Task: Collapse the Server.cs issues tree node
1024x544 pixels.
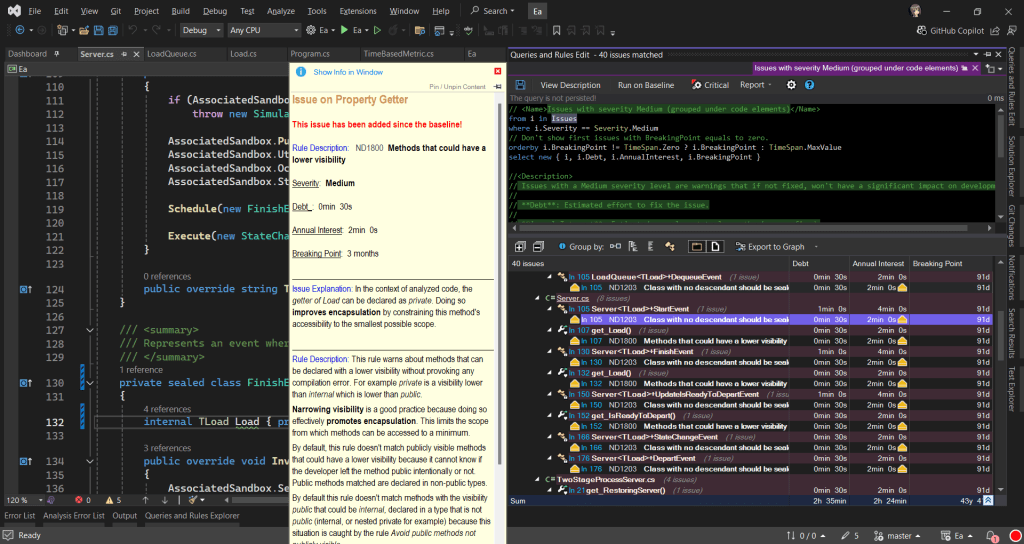Action: pyautogui.click(x=536, y=298)
